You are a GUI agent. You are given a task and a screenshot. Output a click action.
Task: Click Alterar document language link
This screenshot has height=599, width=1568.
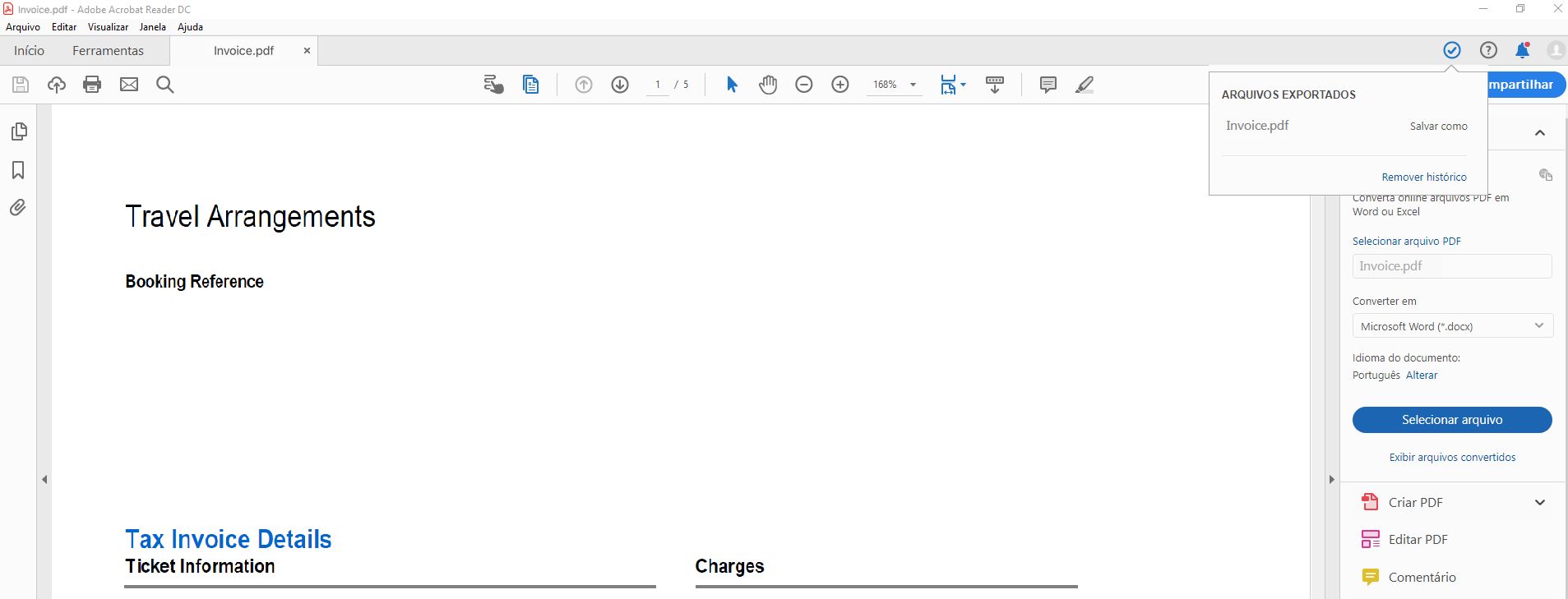point(1422,375)
